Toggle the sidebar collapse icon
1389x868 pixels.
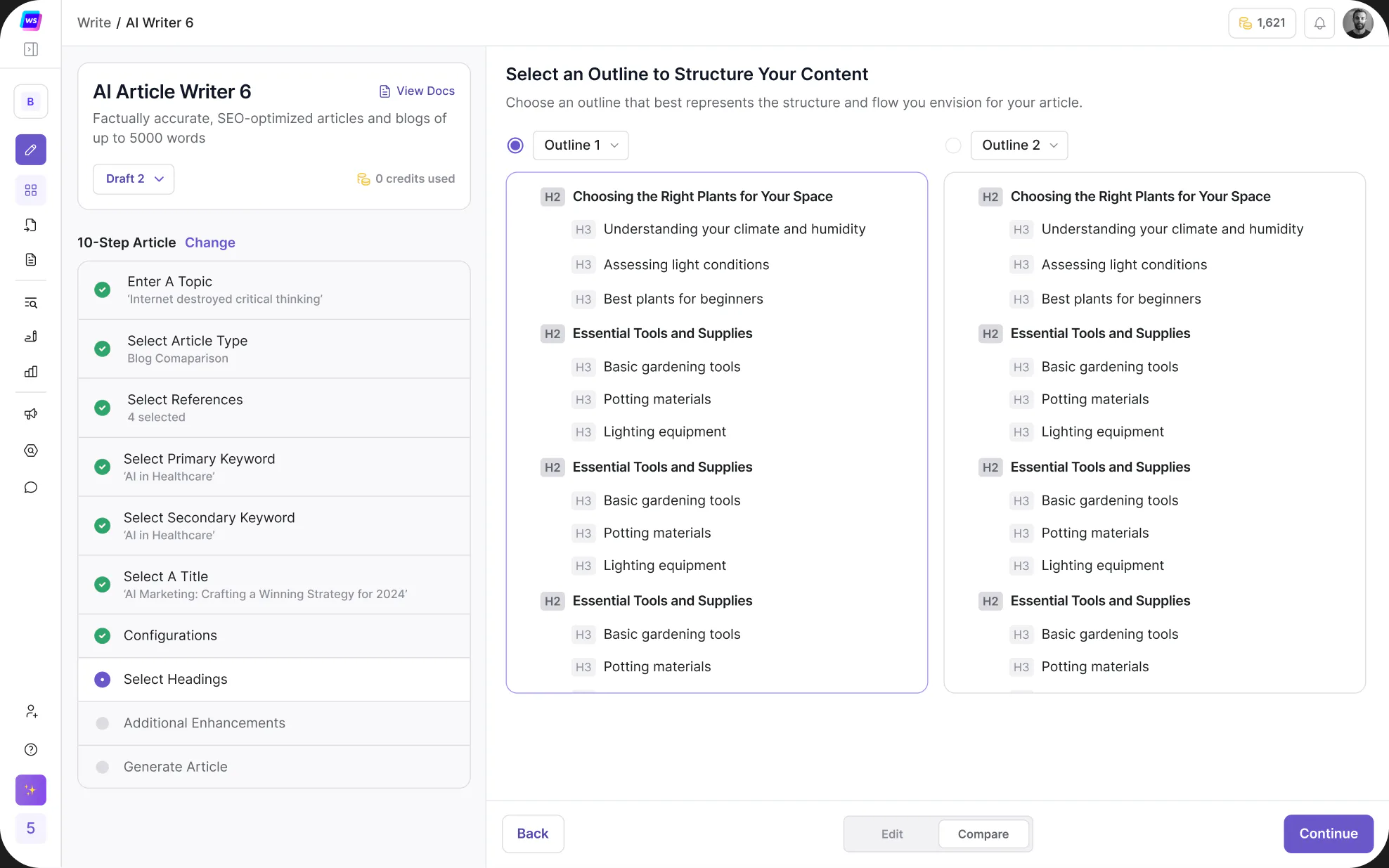pyautogui.click(x=31, y=49)
